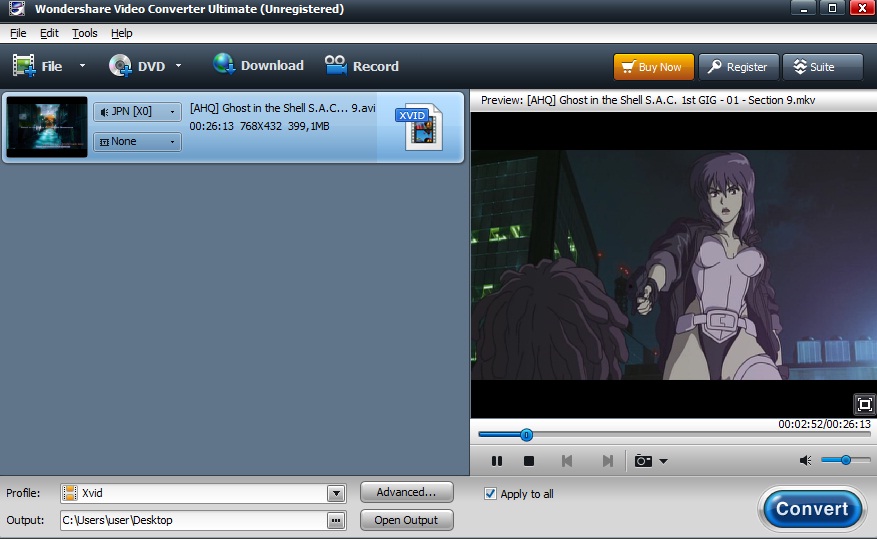The image size is (877, 539).
Task: Click the Convert button
Action: 812,509
